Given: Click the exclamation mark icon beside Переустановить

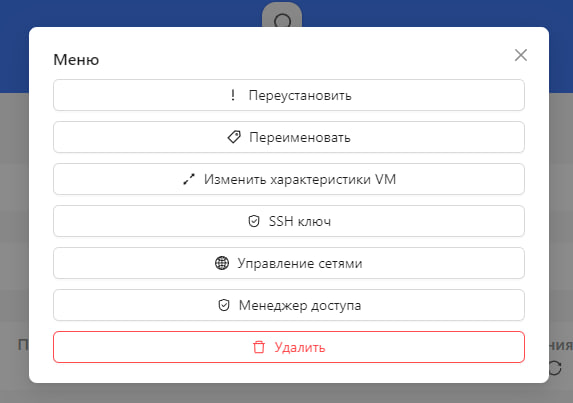Looking at the screenshot, I should (x=233, y=95).
